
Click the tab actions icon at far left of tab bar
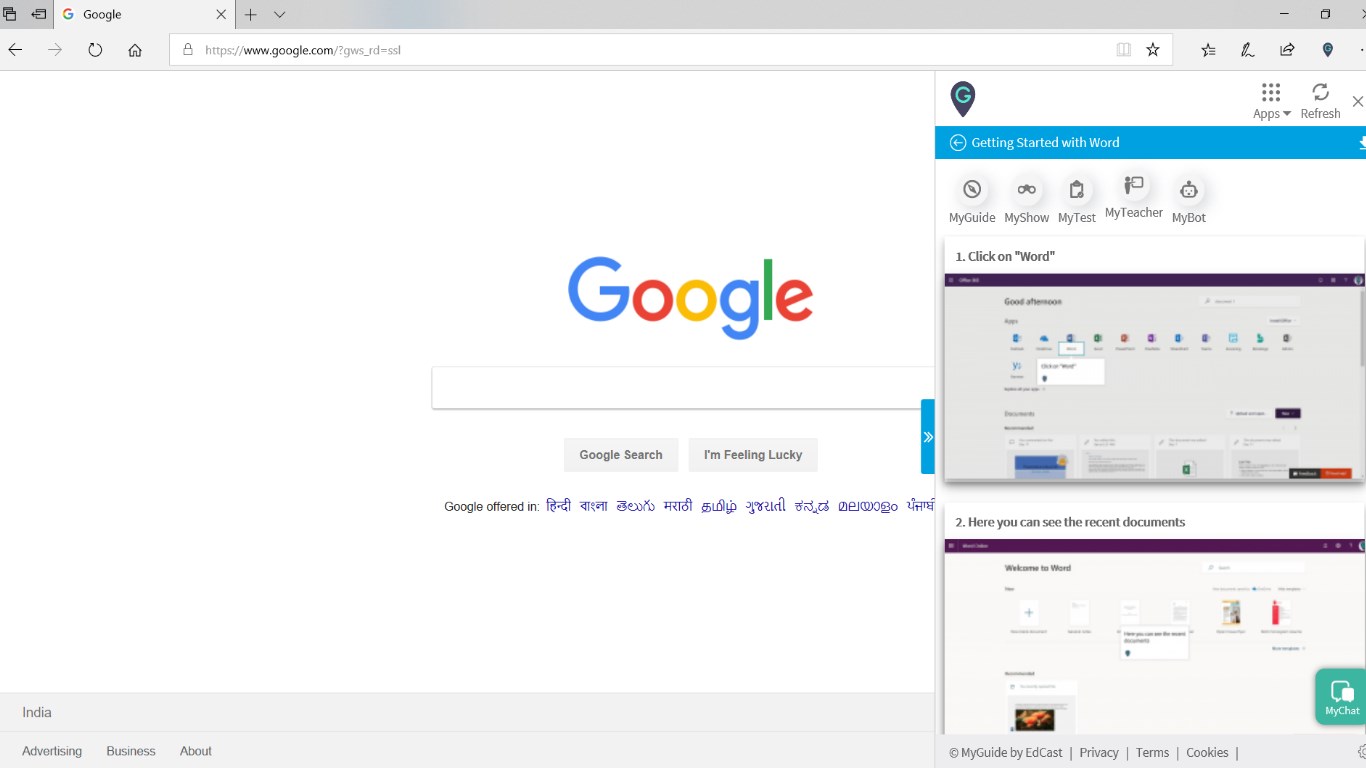click(x=10, y=14)
